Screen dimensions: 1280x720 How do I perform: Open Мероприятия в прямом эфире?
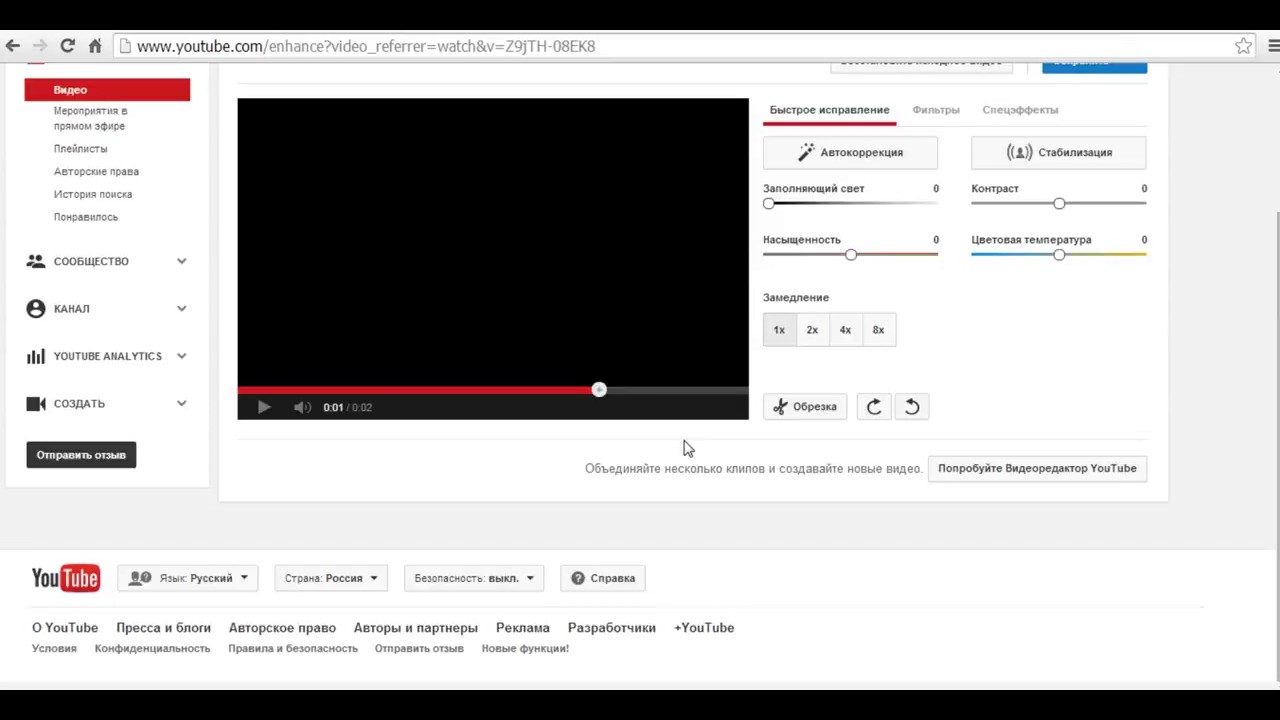point(90,118)
